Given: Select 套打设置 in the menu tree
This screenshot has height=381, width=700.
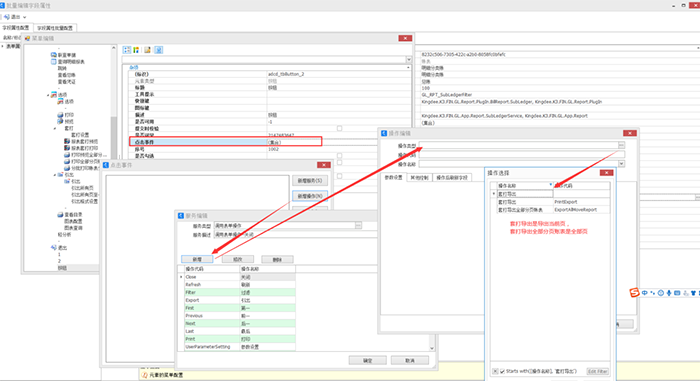Looking at the screenshot, I should (80, 135).
